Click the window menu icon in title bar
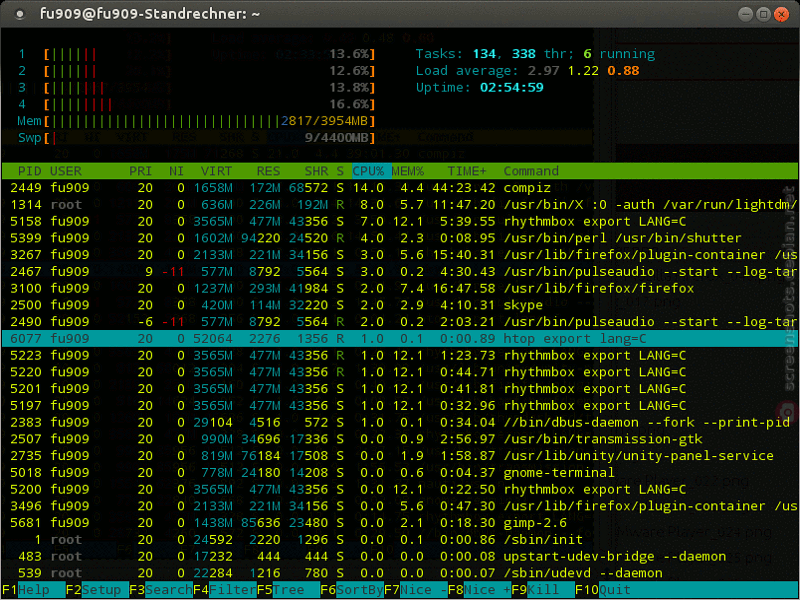The height and width of the screenshot is (600, 800). coord(20,14)
